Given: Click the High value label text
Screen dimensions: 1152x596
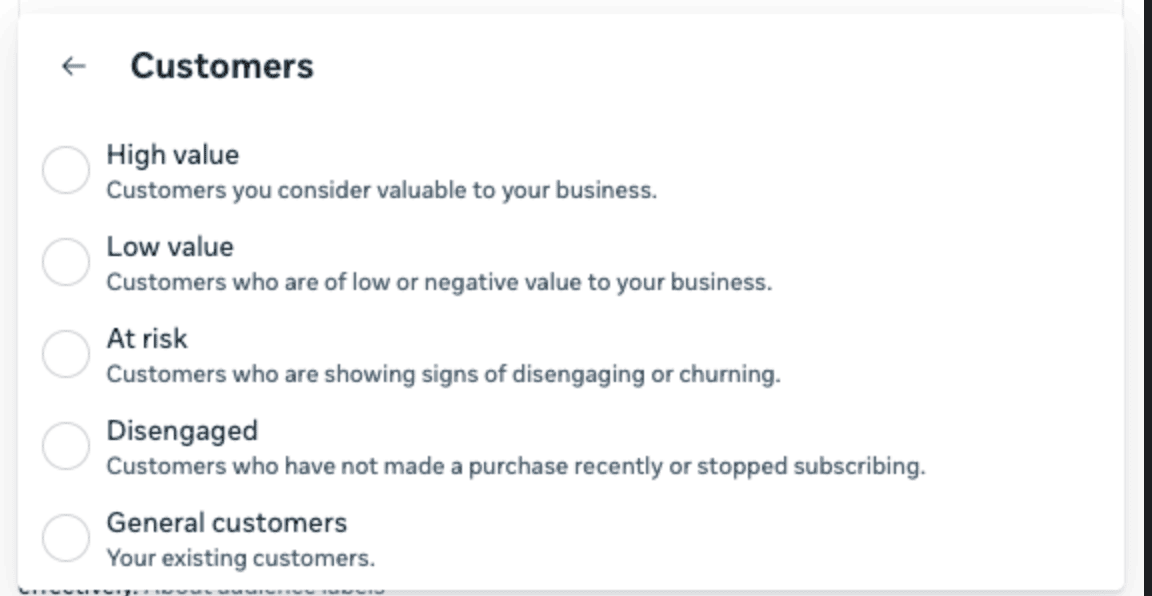Looking at the screenshot, I should pos(173,155).
